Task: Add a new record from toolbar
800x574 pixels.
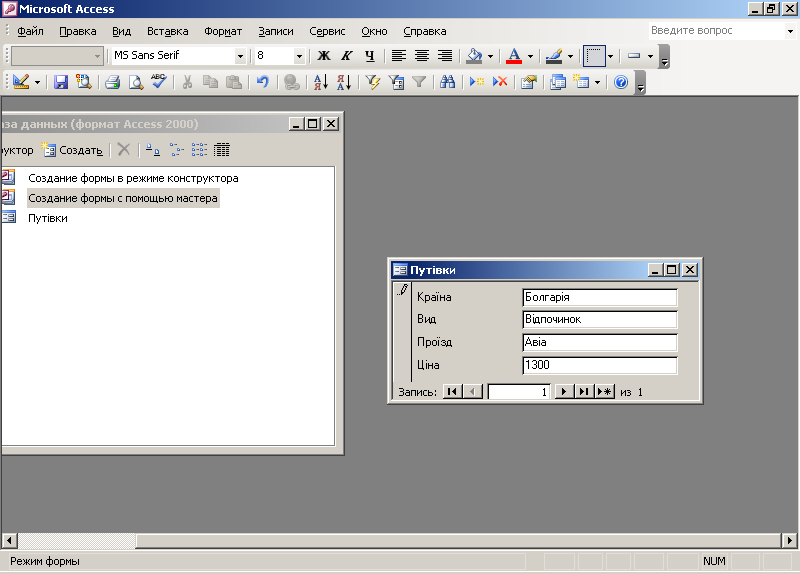Action: [x=477, y=82]
